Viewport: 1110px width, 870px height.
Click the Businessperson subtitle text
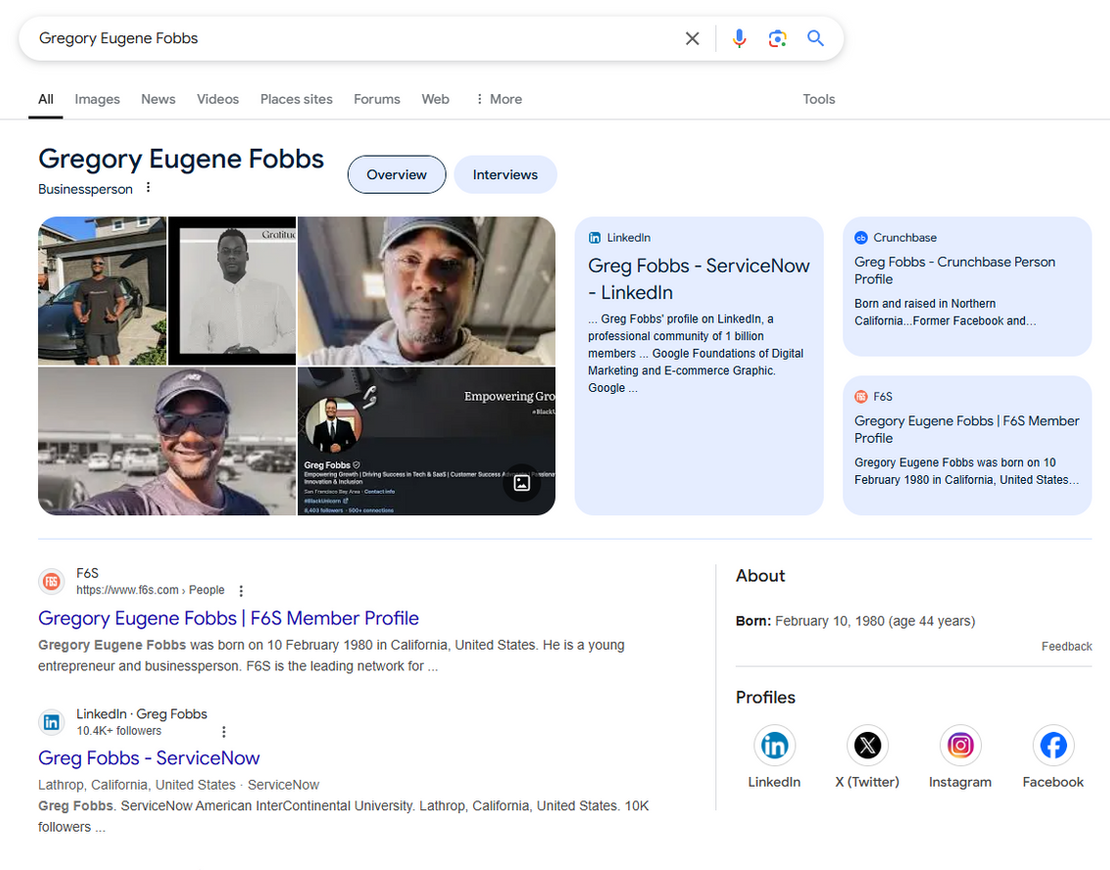(86, 189)
